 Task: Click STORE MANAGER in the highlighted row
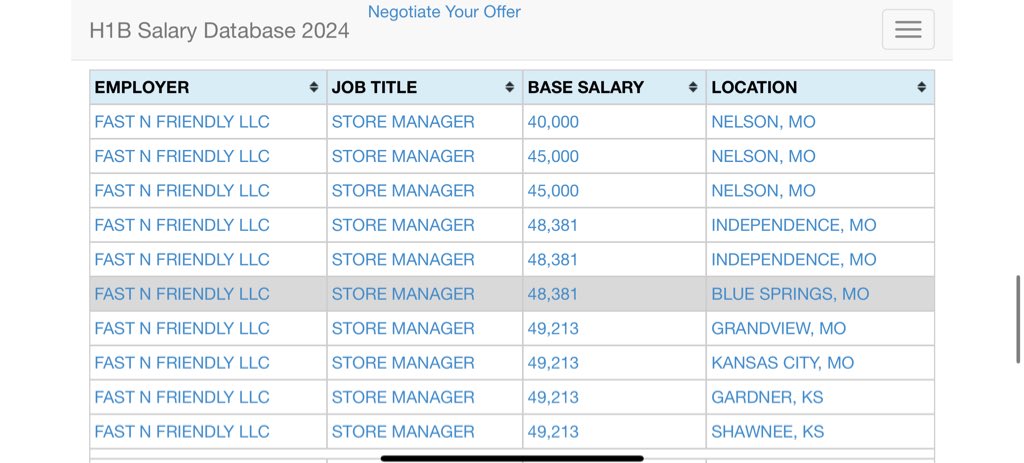(x=403, y=294)
